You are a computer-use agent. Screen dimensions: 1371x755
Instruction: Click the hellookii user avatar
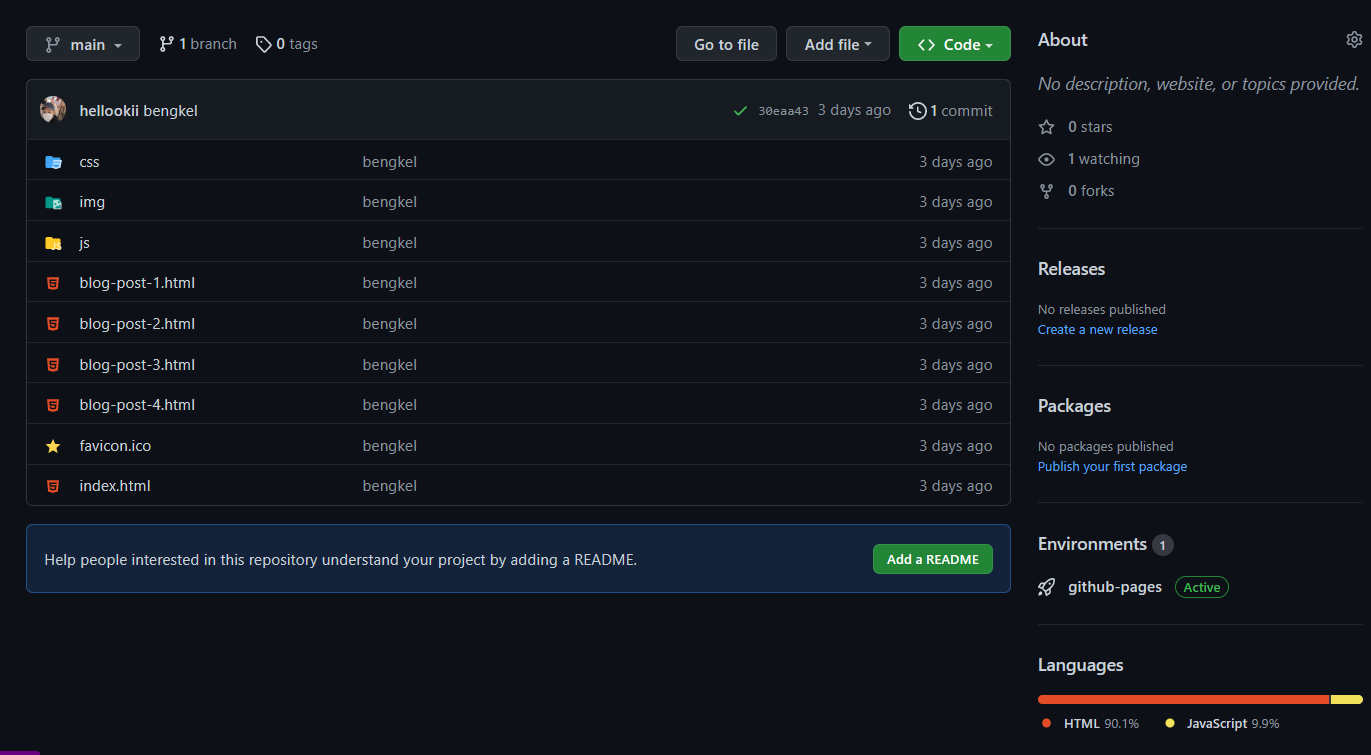(53, 110)
